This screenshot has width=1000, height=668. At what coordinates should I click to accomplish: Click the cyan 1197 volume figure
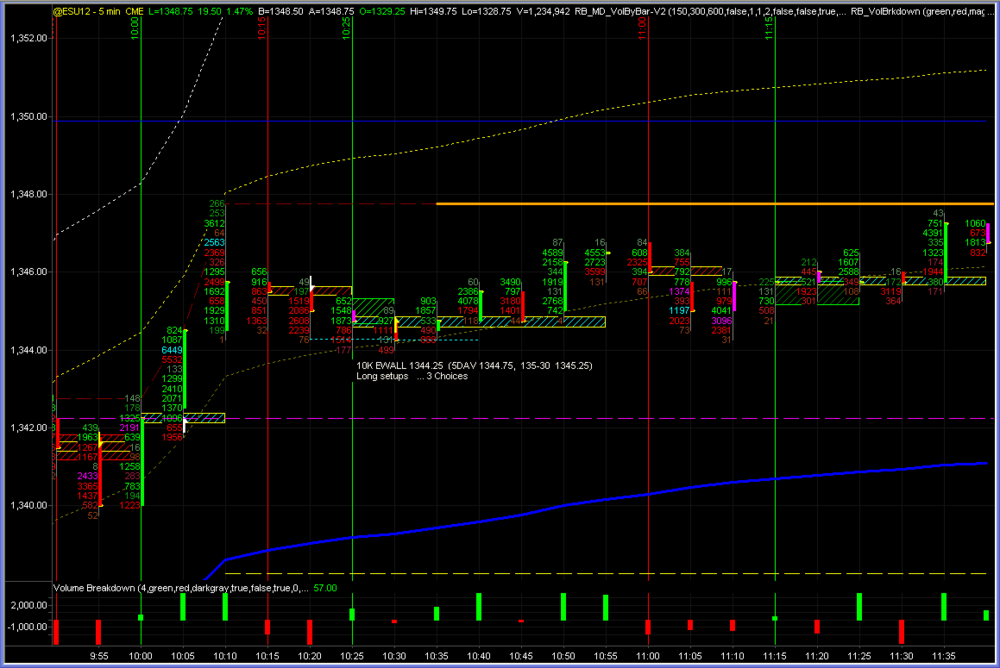click(679, 311)
